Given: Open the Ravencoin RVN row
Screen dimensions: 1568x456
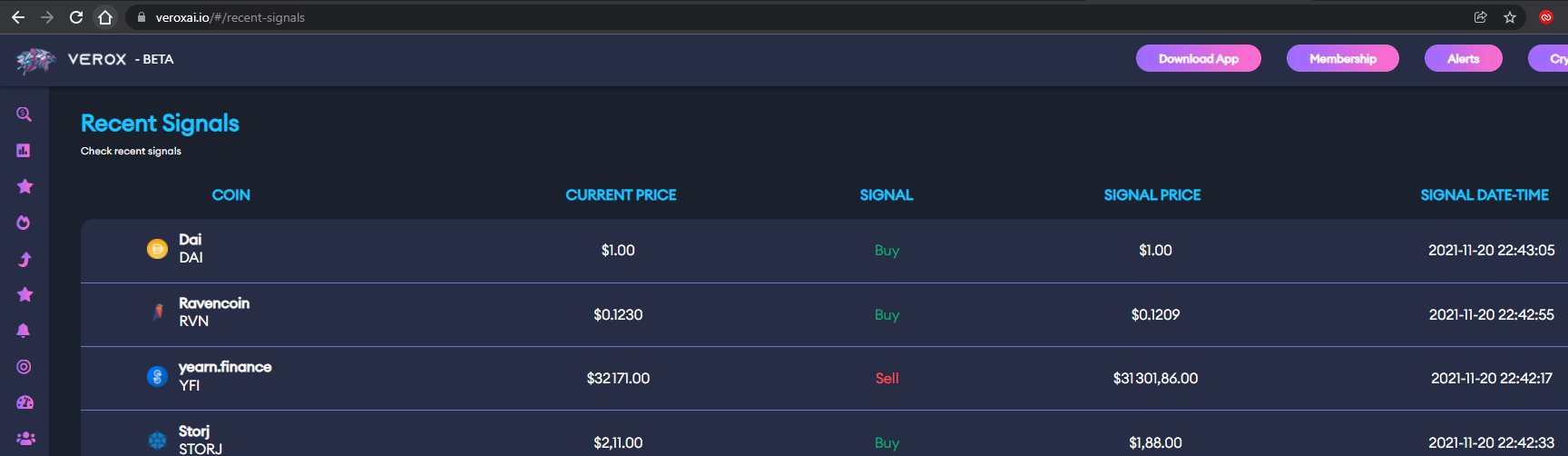Looking at the screenshot, I should pyautogui.click(x=213, y=312).
